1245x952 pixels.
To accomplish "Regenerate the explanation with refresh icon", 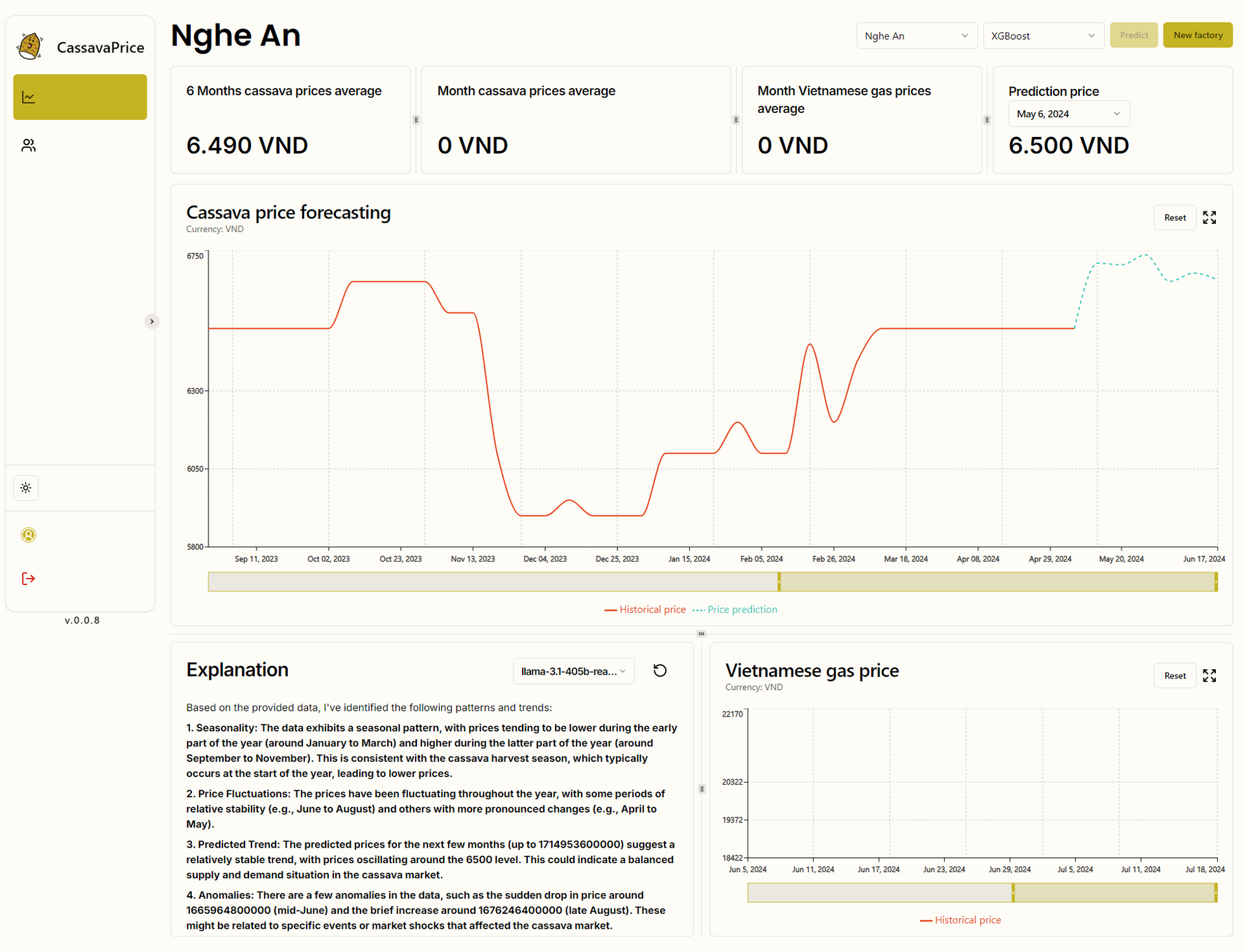I will pyautogui.click(x=660, y=671).
